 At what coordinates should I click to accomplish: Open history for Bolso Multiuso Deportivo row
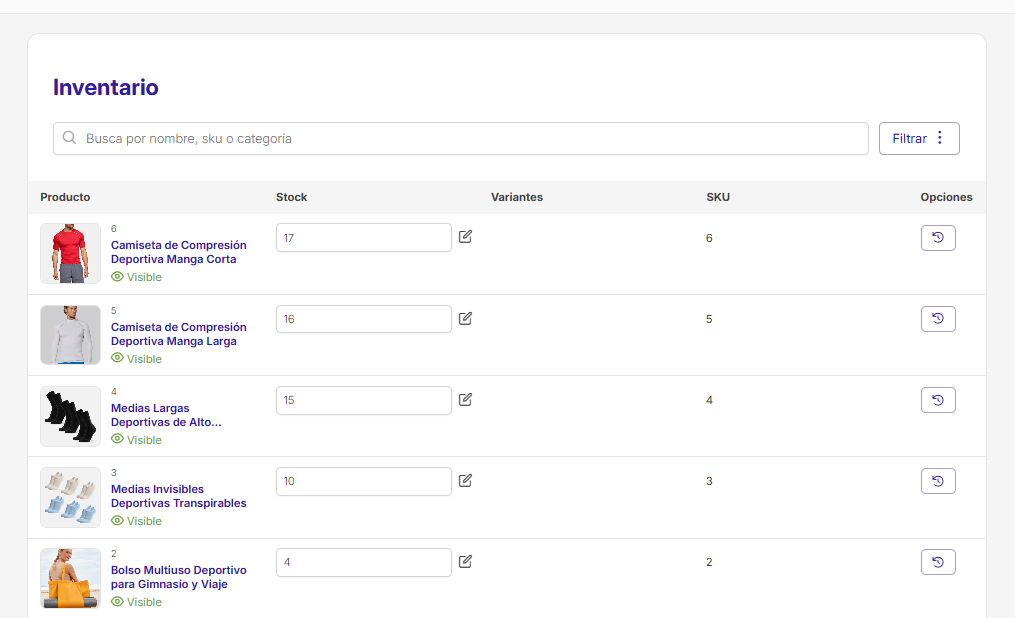(x=937, y=562)
